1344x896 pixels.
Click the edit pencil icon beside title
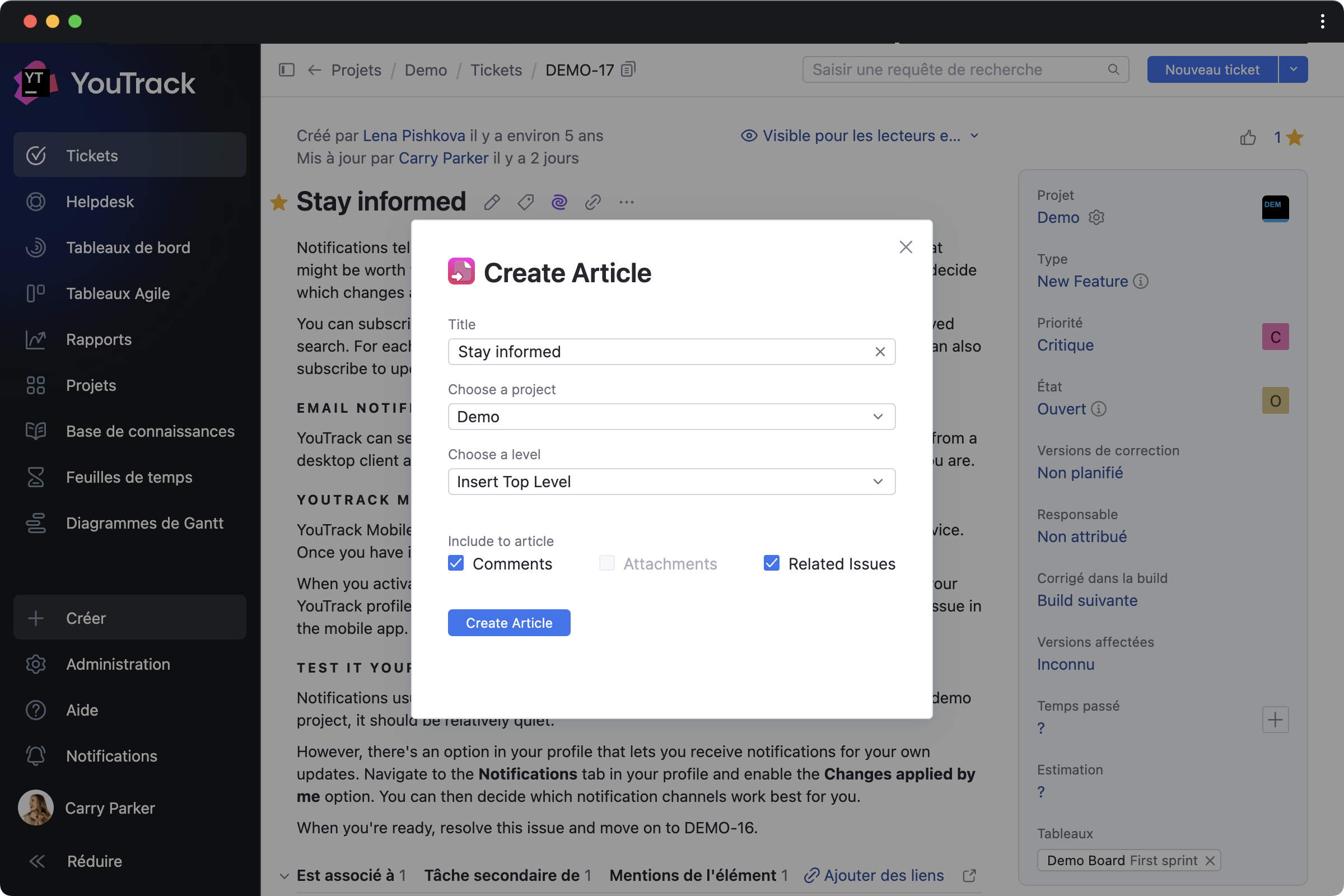pos(492,202)
